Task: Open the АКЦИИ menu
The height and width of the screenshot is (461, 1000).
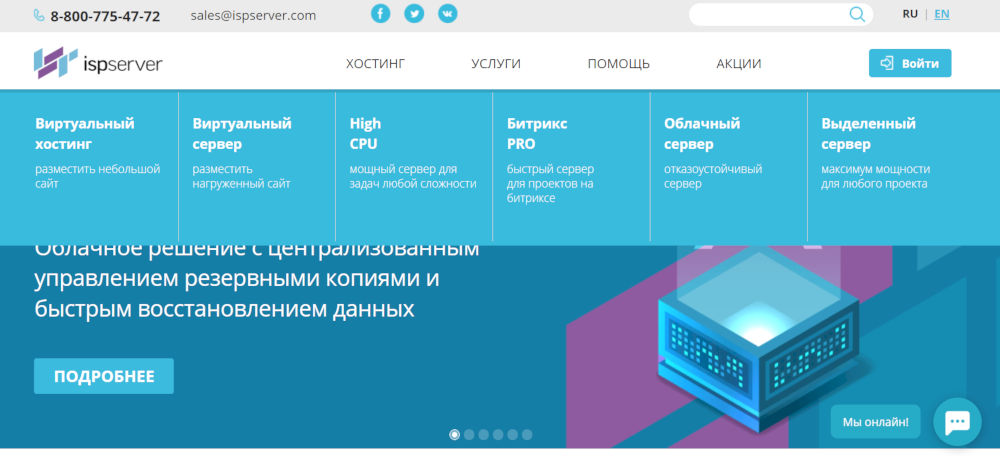Action: pyautogui.click(x=739, y=64)
